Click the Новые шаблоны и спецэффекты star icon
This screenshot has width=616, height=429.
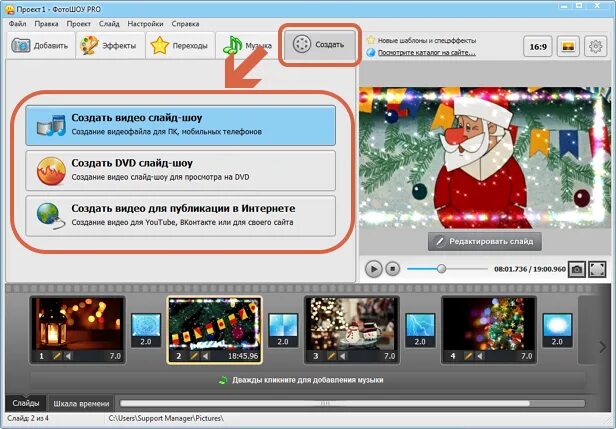coord(371,40)
